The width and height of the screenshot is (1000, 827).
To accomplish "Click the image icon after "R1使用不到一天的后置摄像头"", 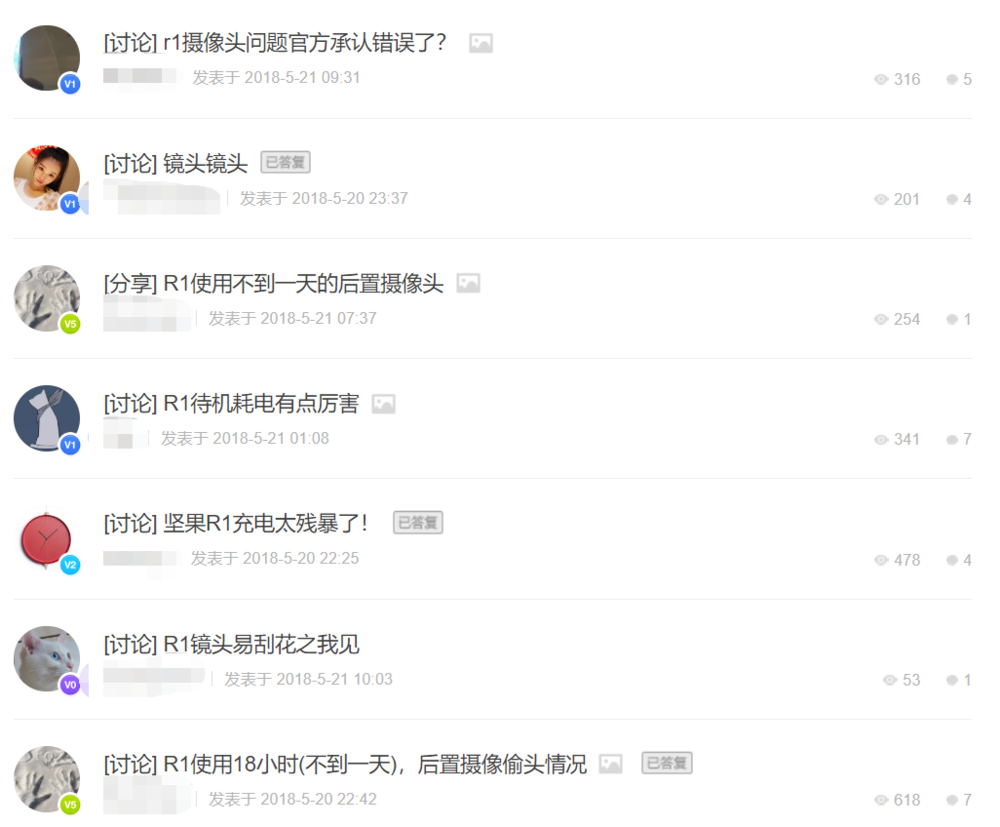I will click(x=468, y=283).
